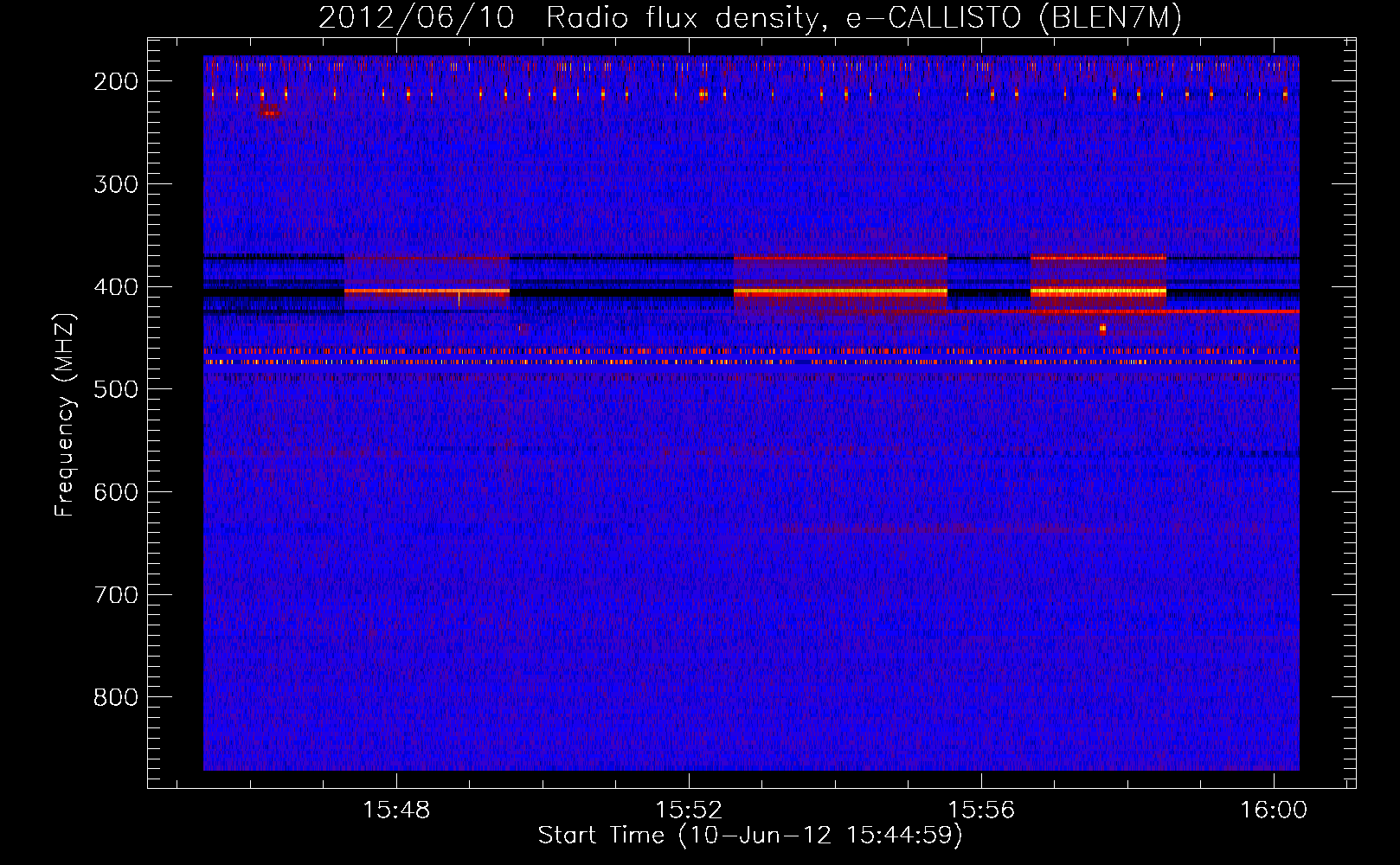Click the 'Start Time (10-Jun-12 15:44:59)' label
The height and width of the screenshot is (865, 1400).
coord(750,836)
